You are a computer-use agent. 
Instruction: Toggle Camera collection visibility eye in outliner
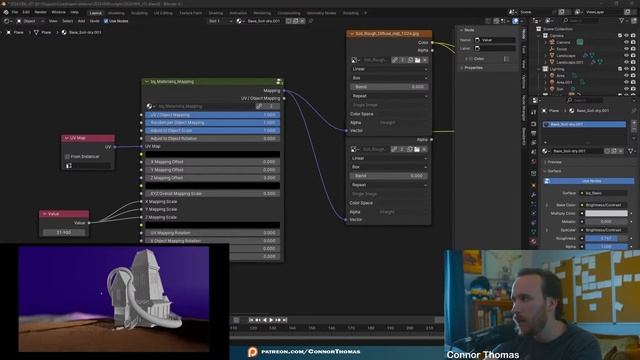627,36
